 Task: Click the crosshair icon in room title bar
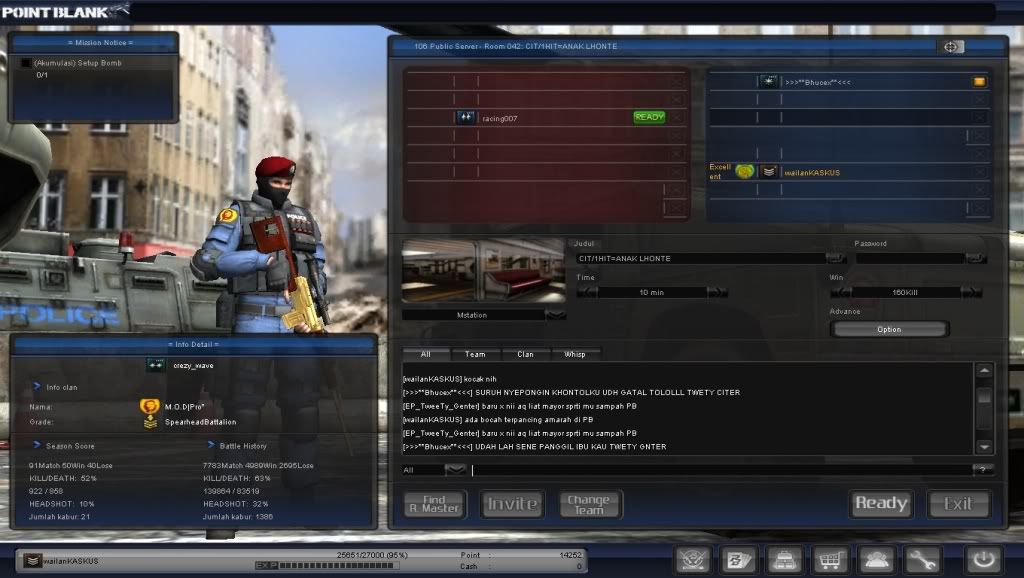950,46
